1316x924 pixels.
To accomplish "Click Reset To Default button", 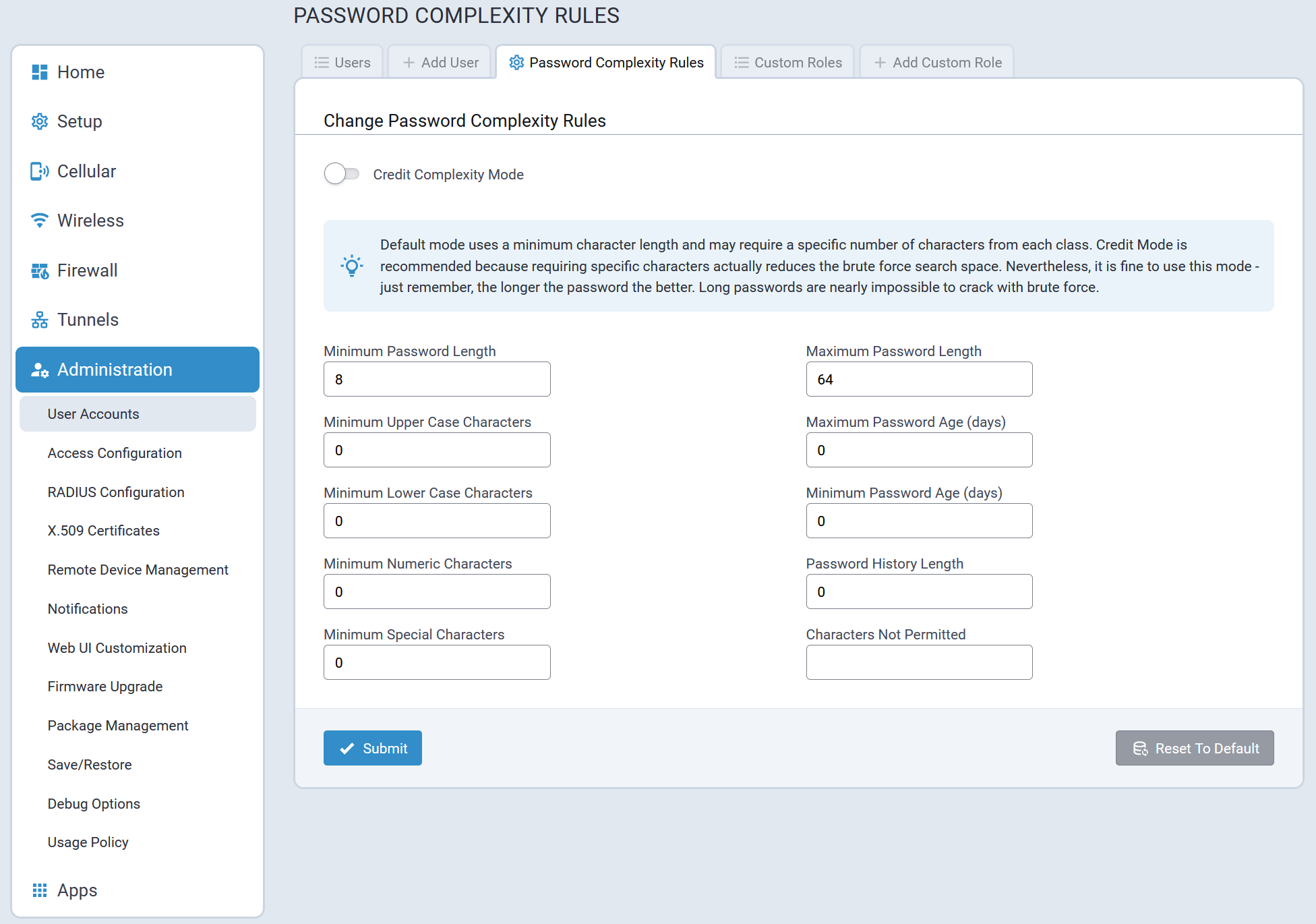I will (1194, 748).
